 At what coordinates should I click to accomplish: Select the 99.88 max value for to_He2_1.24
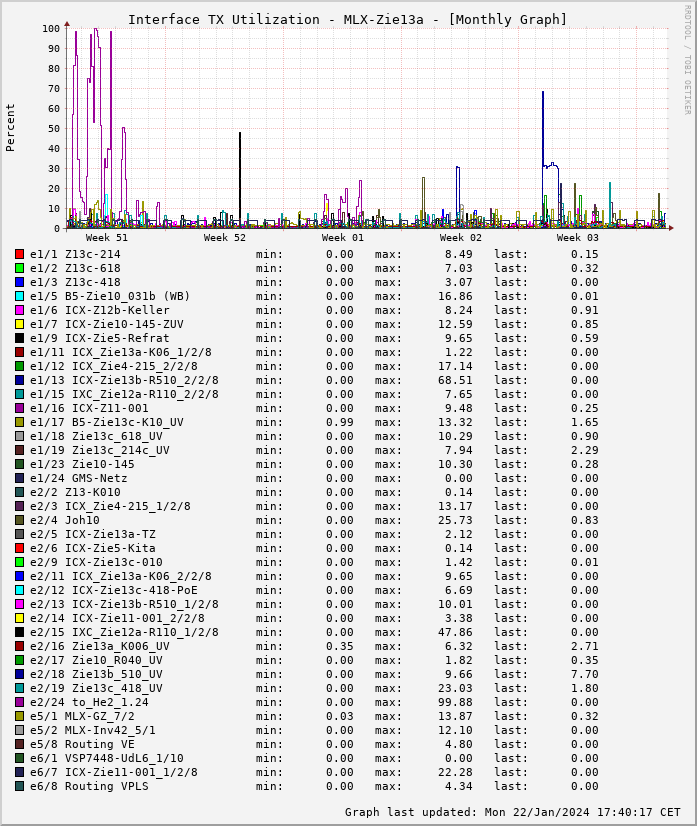click(438, 702)
